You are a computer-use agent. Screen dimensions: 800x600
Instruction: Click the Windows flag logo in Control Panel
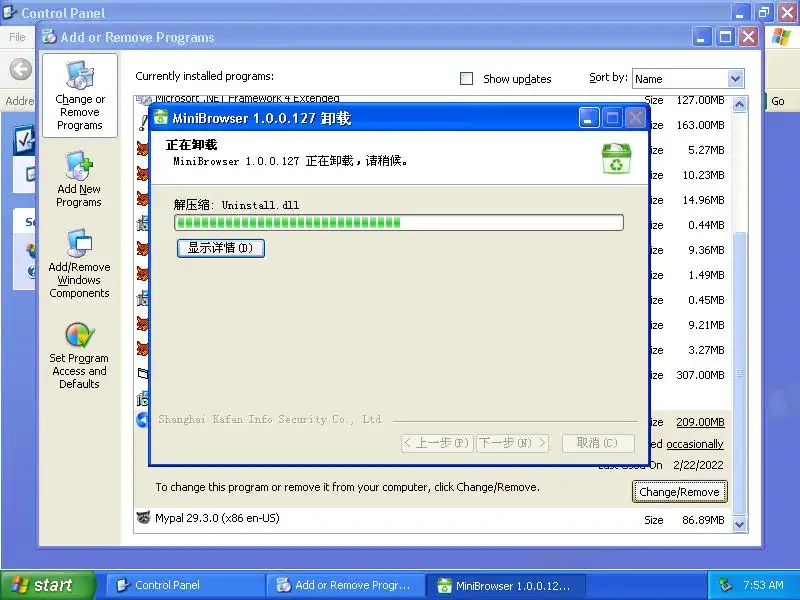click(781, 37)
